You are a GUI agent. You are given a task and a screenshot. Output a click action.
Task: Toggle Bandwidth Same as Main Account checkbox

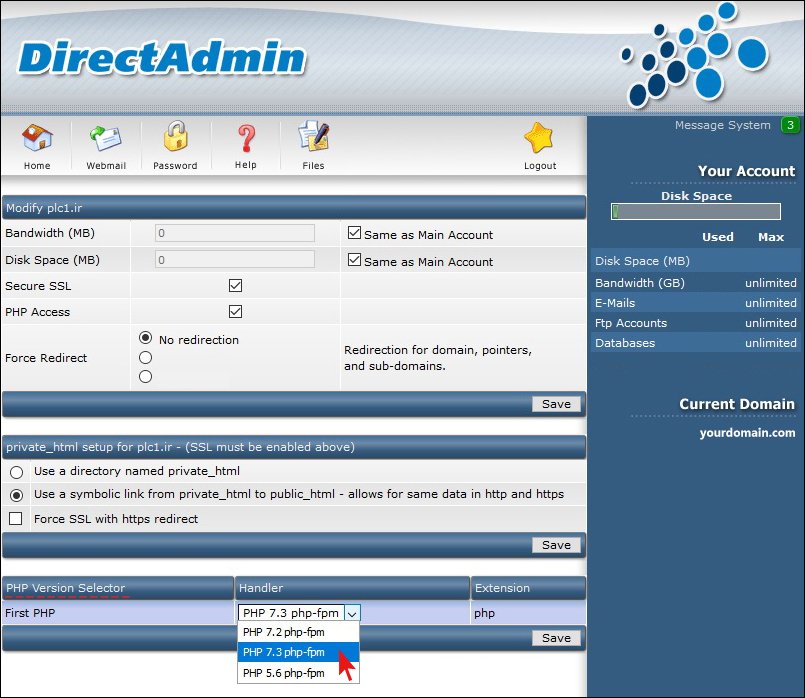pyautogui.click(x=354, y=233)
